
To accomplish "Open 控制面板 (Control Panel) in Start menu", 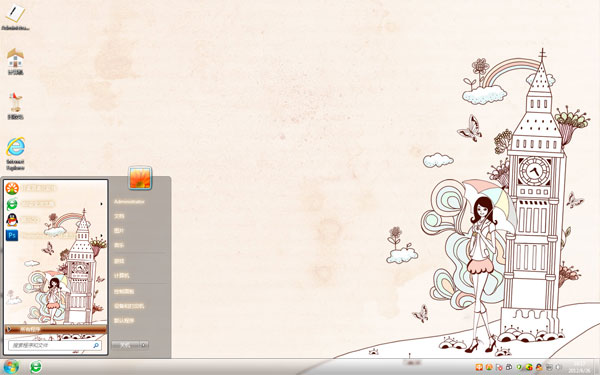I will click(x=124, y=292).
